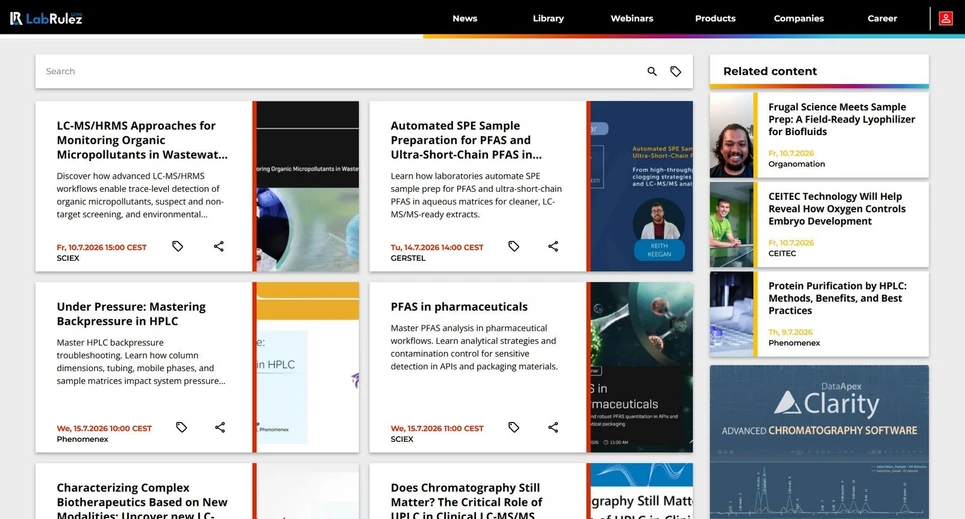
Task: Click tag icon on LC-MS/HRMS webinar card
Action: (x=178, y=246)
